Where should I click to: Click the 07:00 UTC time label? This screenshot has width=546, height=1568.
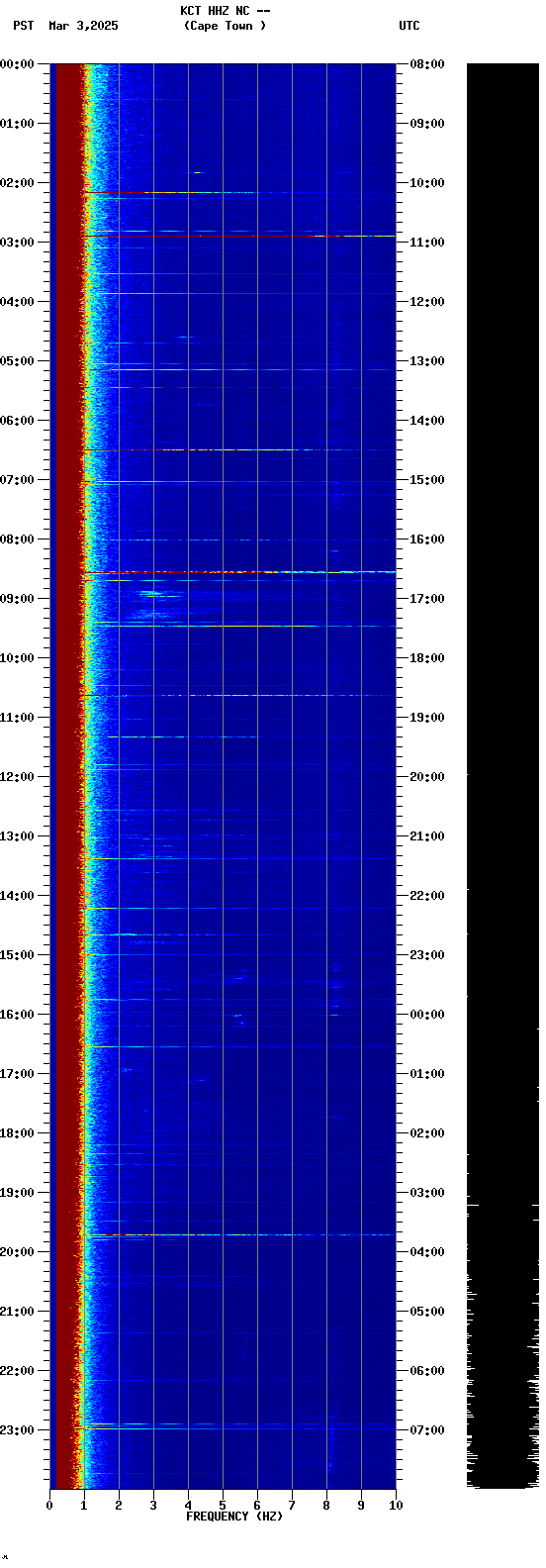(427, 1430)
